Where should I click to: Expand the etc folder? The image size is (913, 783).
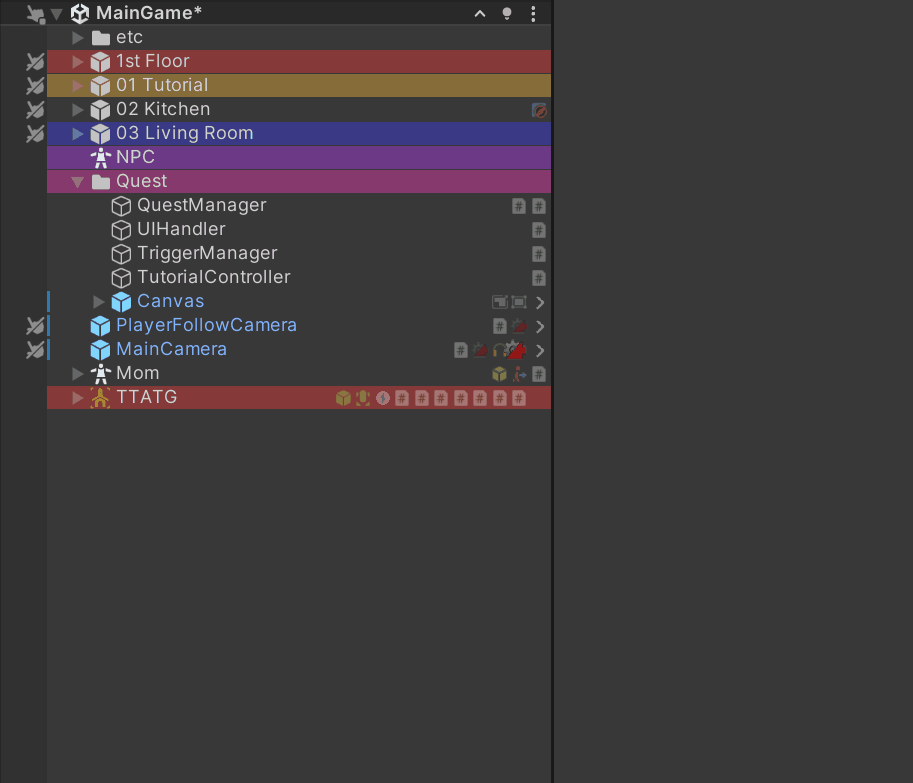click(x=77, y=38)
